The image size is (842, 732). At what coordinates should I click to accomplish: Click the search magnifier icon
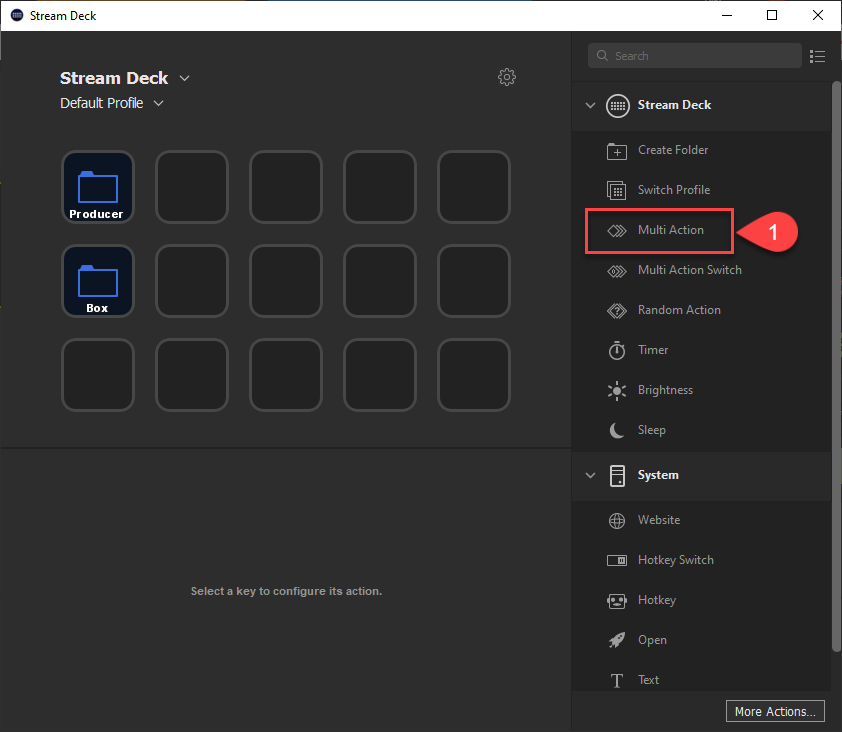coord(602,55)
